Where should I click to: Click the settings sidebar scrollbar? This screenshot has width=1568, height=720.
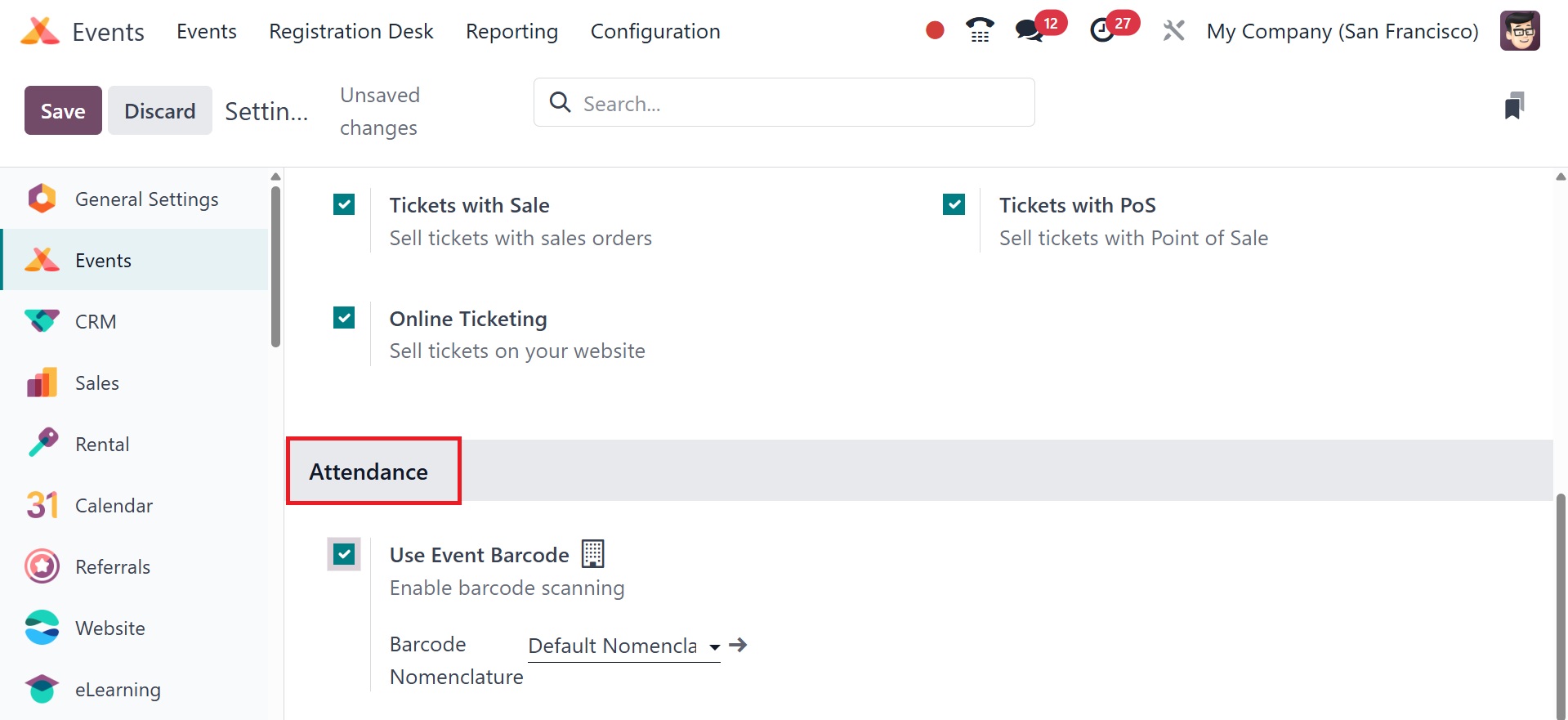(275, 266)
